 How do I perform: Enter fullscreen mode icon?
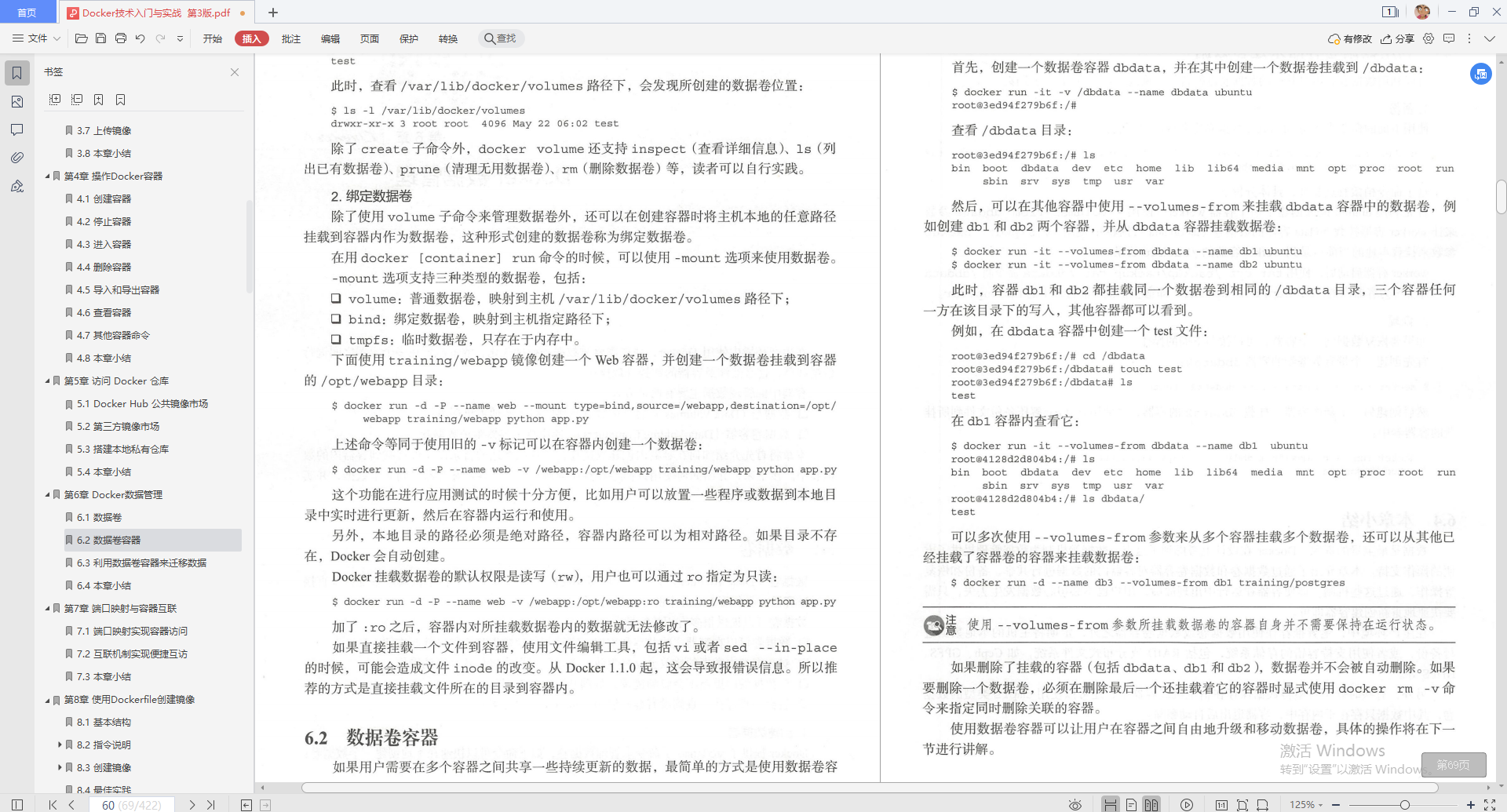[x=1489, y=805]
